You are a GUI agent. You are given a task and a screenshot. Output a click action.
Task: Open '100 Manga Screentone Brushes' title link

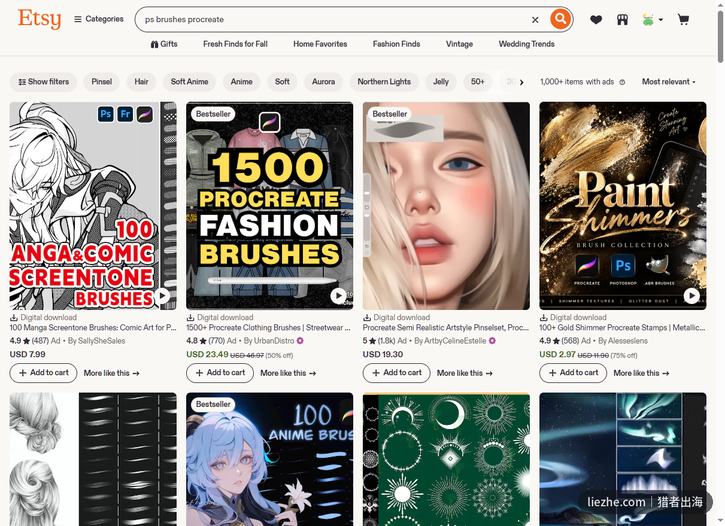pyautogui.click(x=93, y=328)
